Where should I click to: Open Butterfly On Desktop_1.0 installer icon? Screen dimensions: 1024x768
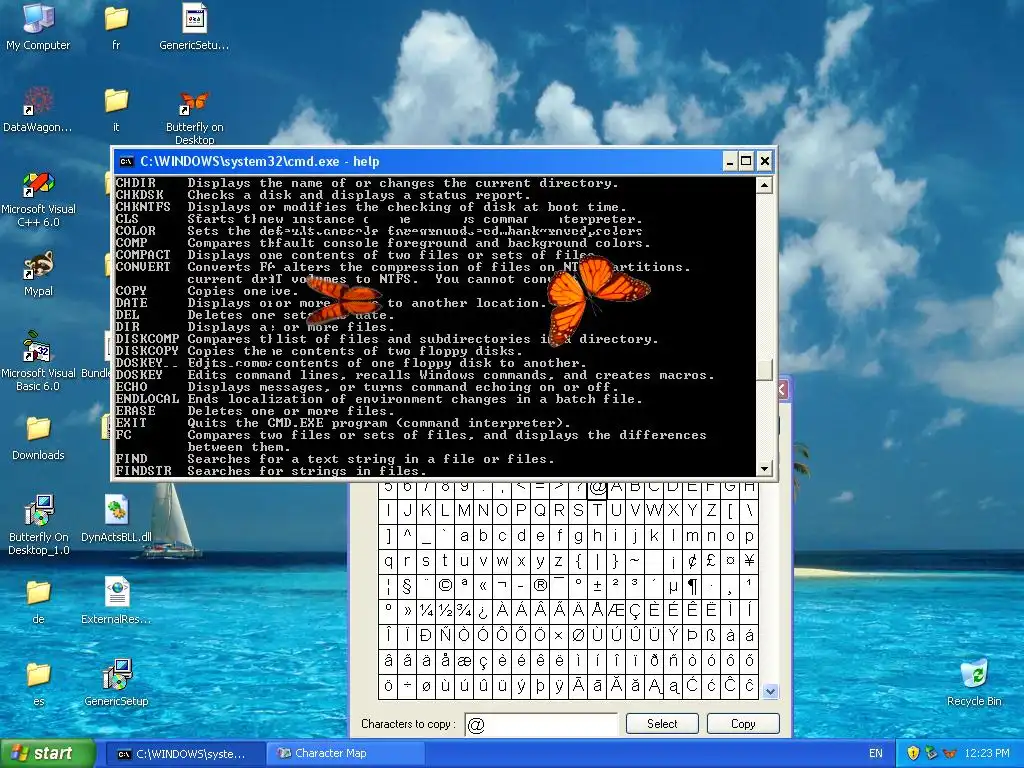(x=38, y=524)
